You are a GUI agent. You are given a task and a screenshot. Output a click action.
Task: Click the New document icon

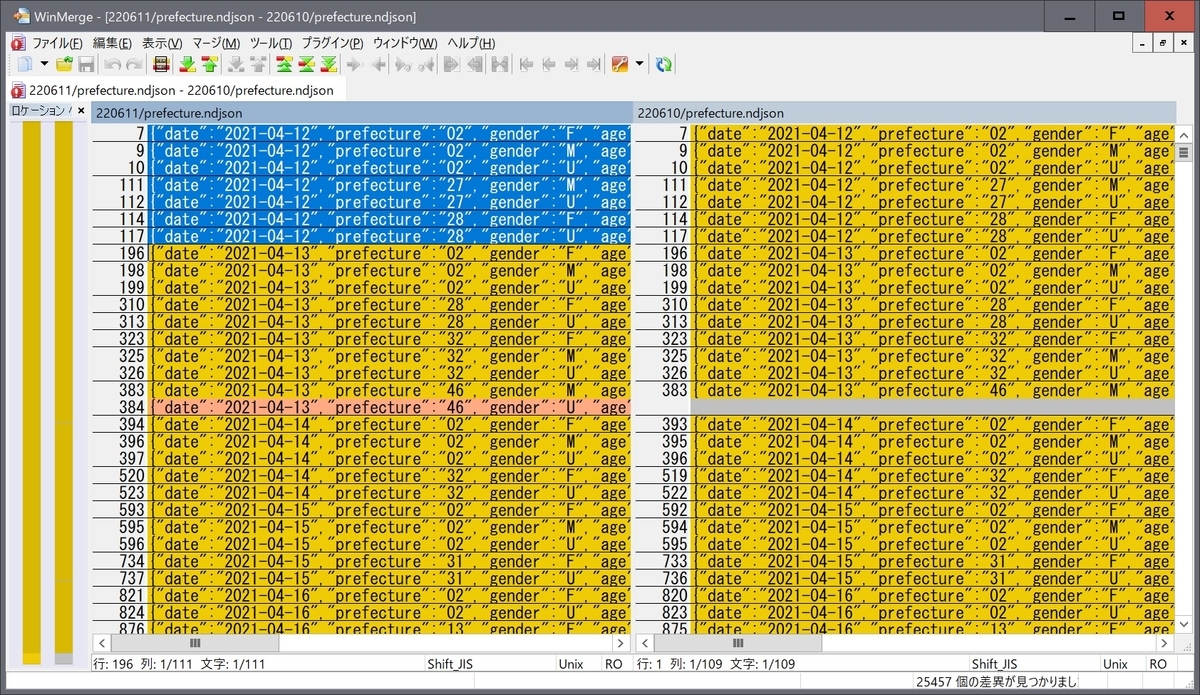point(24,64)
